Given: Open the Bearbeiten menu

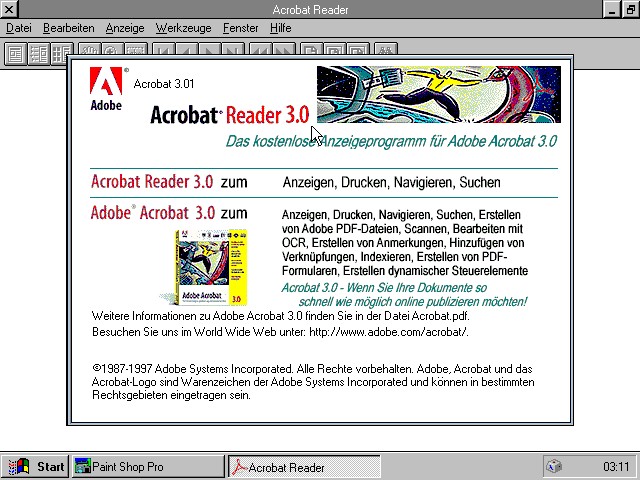Looking at the screenshot, I should (x=69, y=28).
